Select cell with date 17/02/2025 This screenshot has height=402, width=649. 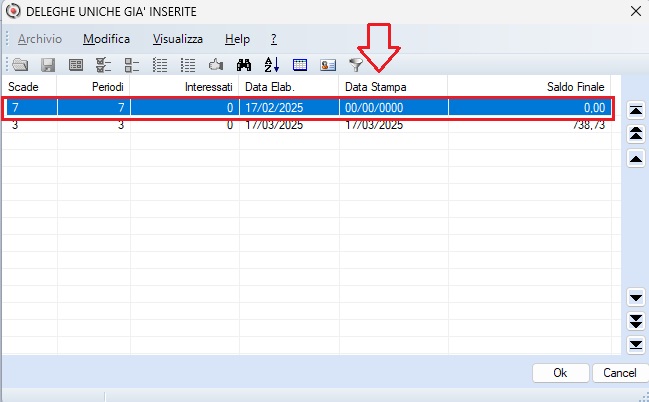click(289, 108)
